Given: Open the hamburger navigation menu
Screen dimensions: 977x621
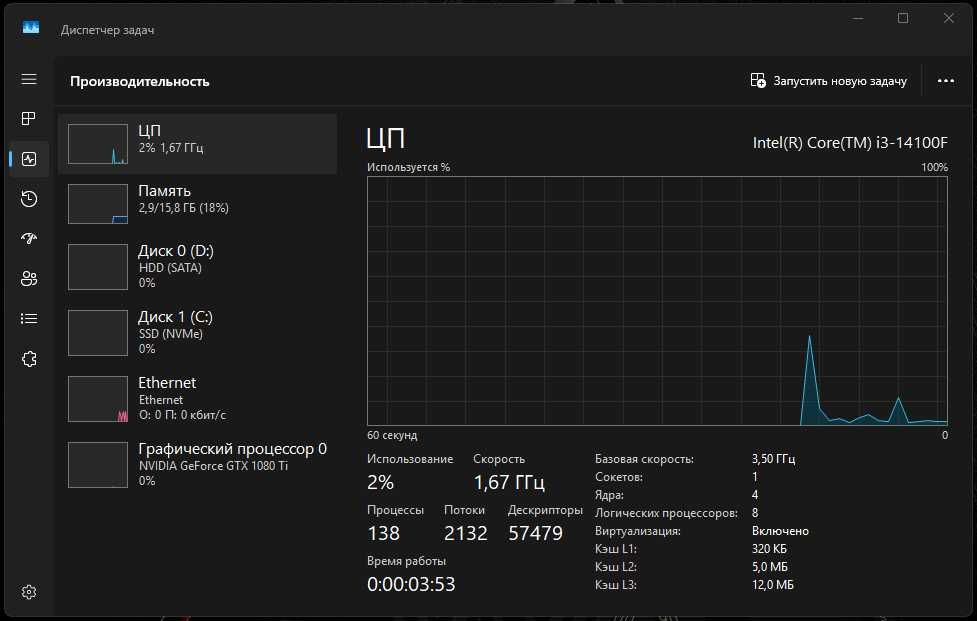Looking at the screenshot, I should [29, 79].
